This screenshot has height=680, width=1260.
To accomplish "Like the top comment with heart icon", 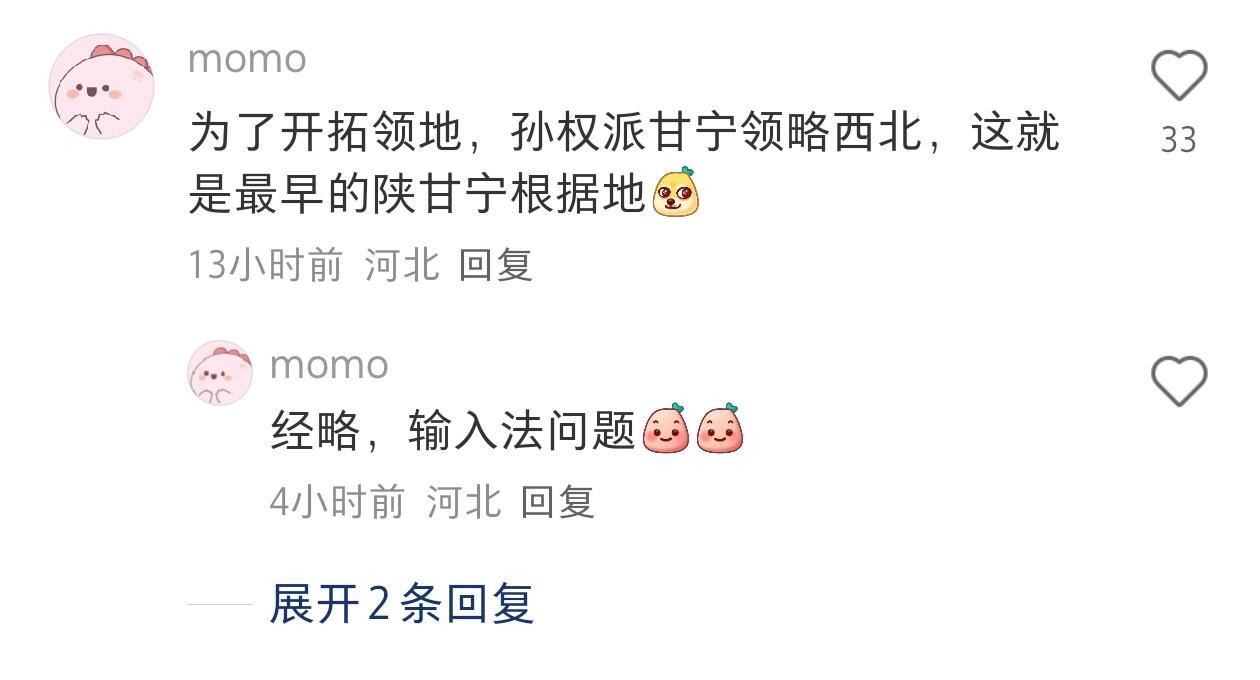I will (1179, 76).
